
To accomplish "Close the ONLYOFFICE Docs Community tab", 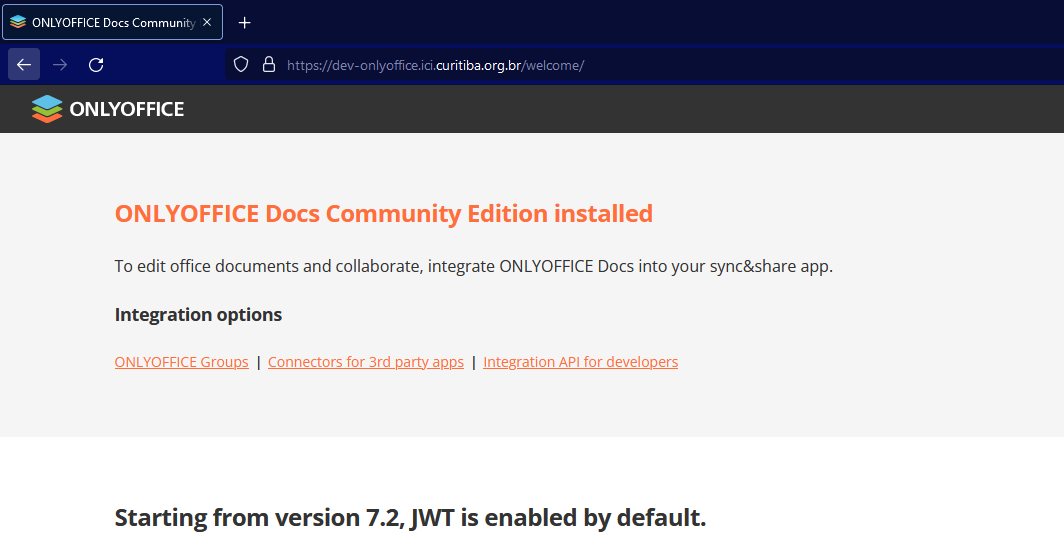I will pos(207,22).
